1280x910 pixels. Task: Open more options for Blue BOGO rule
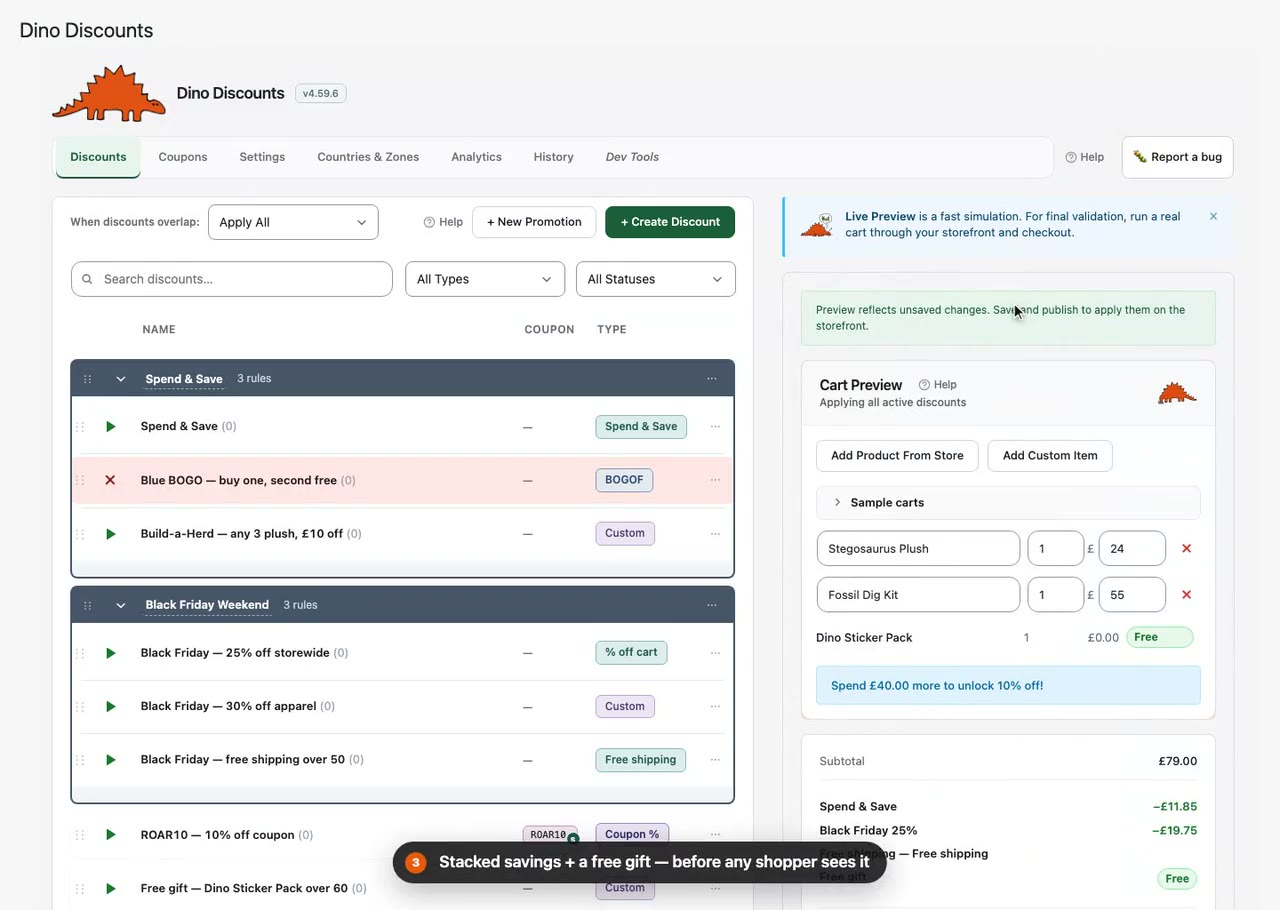(715, 480)
